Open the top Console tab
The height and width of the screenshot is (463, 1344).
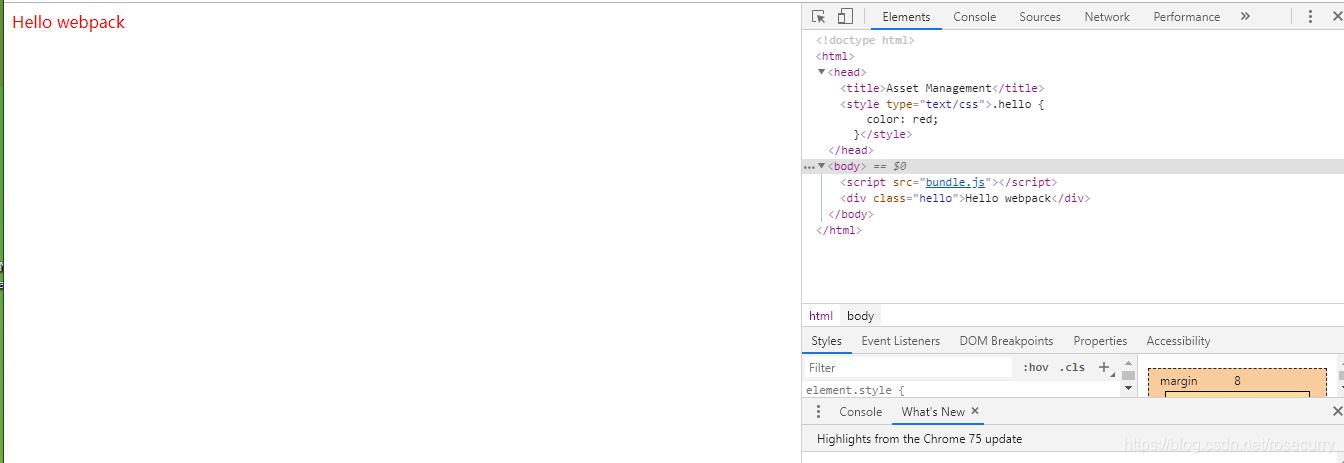tap(974, 16)
